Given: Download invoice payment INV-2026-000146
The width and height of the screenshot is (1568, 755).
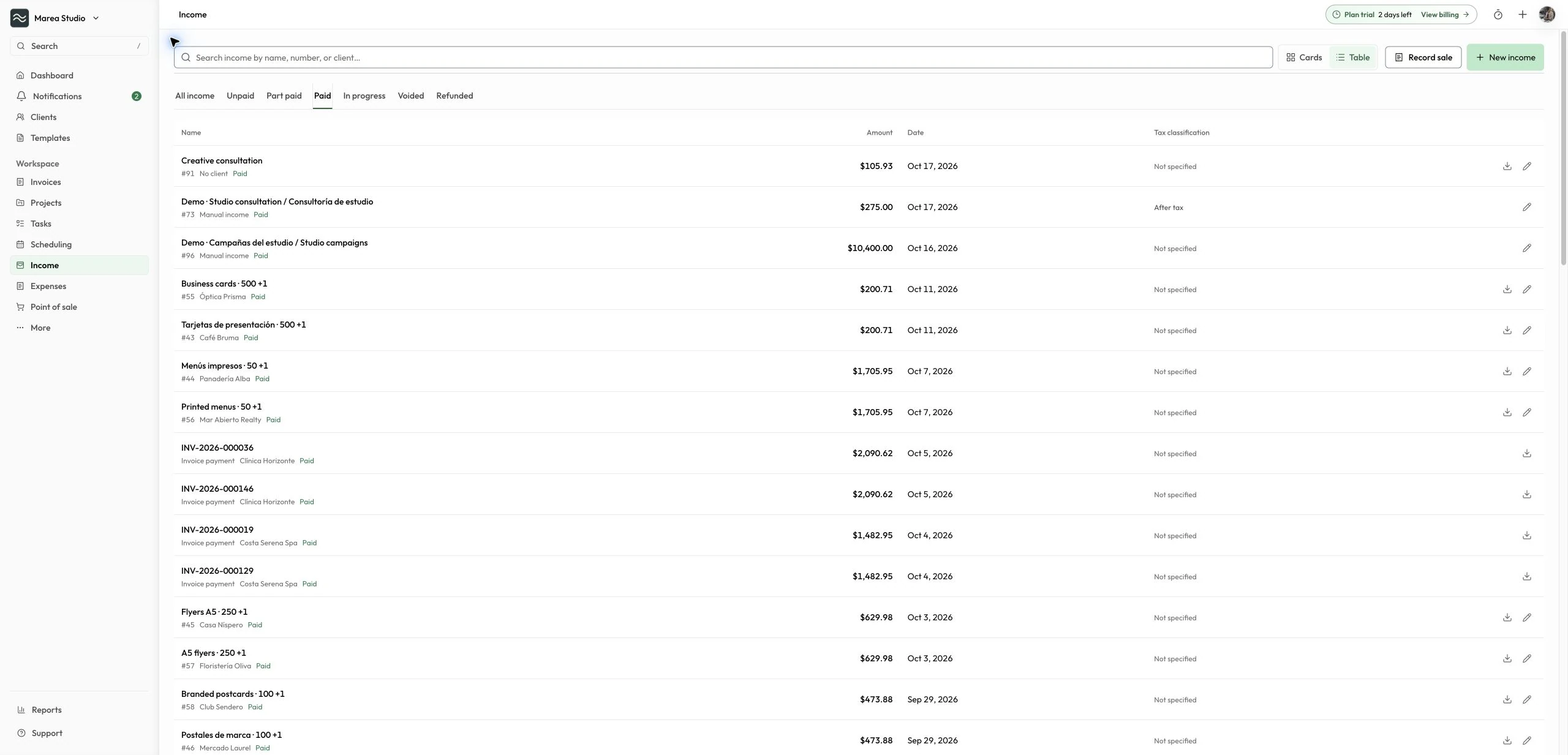Looking at the screenshot, I should 1526,494.
